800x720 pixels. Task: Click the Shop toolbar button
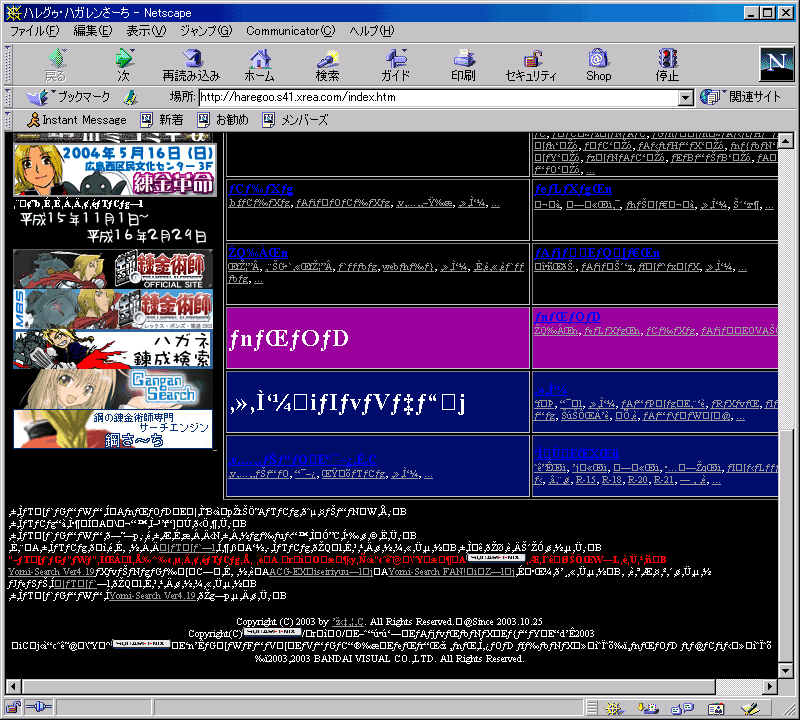598,65
